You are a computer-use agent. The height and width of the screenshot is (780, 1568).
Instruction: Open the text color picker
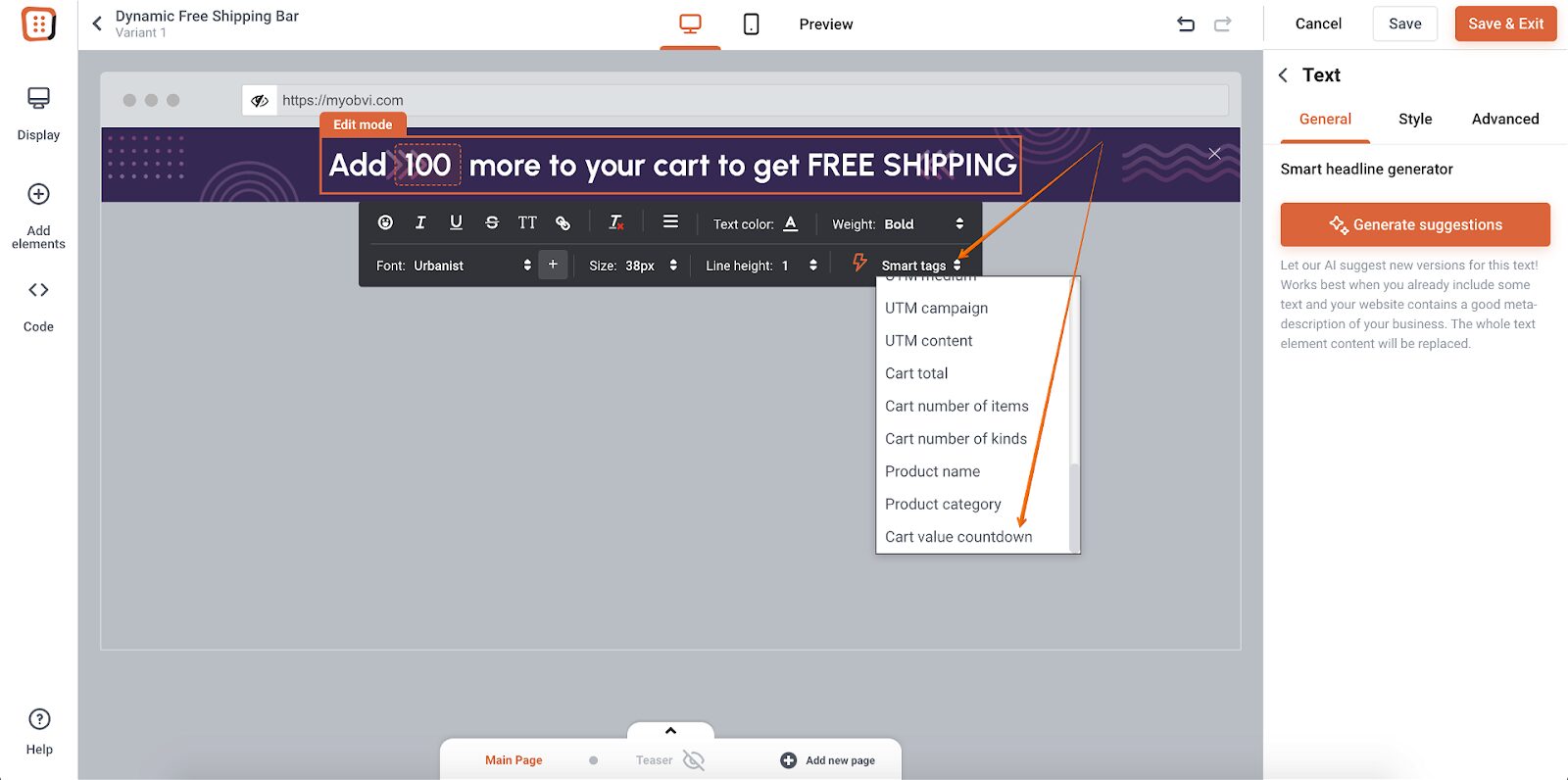791,224
